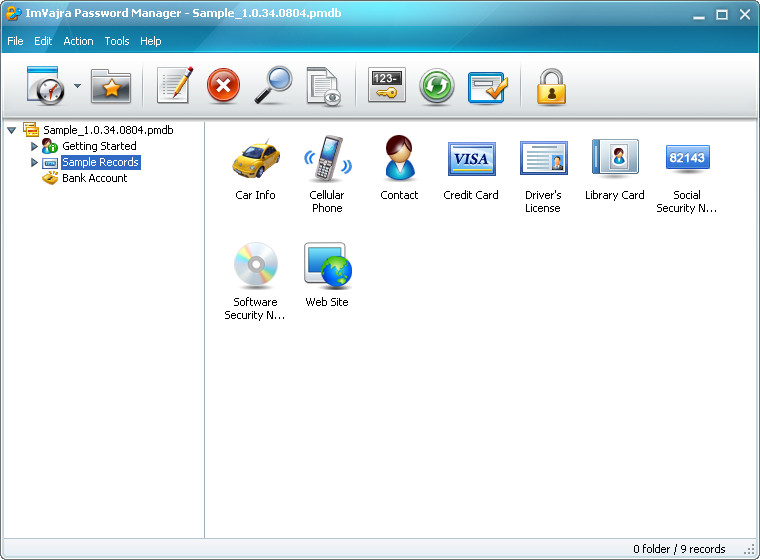
Task: Select Getting Started in the tree
Action: pos(99,146)
